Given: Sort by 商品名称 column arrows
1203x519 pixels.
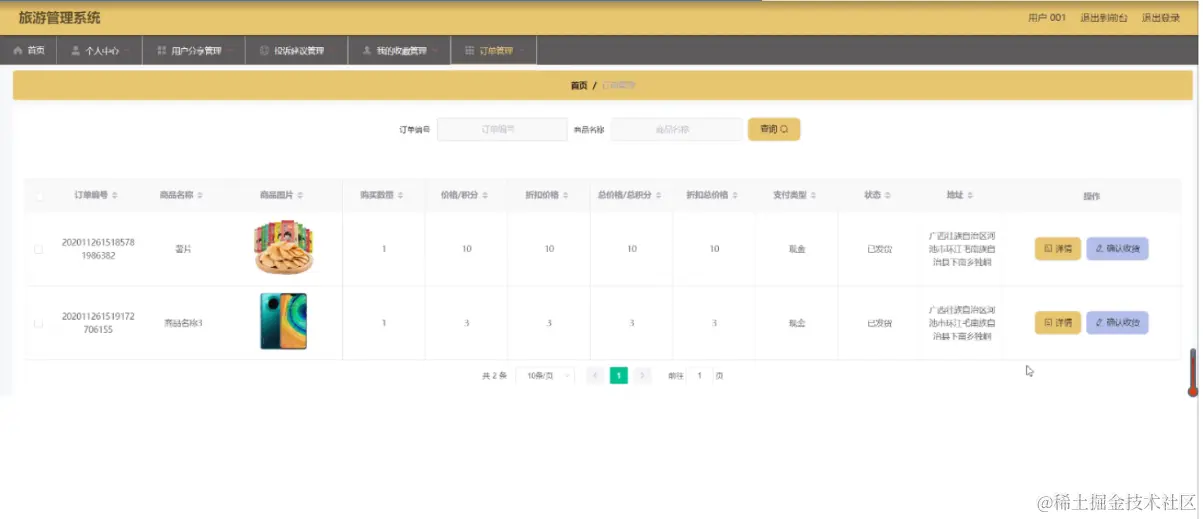Looking at the screenshot, I should [201, 195].
